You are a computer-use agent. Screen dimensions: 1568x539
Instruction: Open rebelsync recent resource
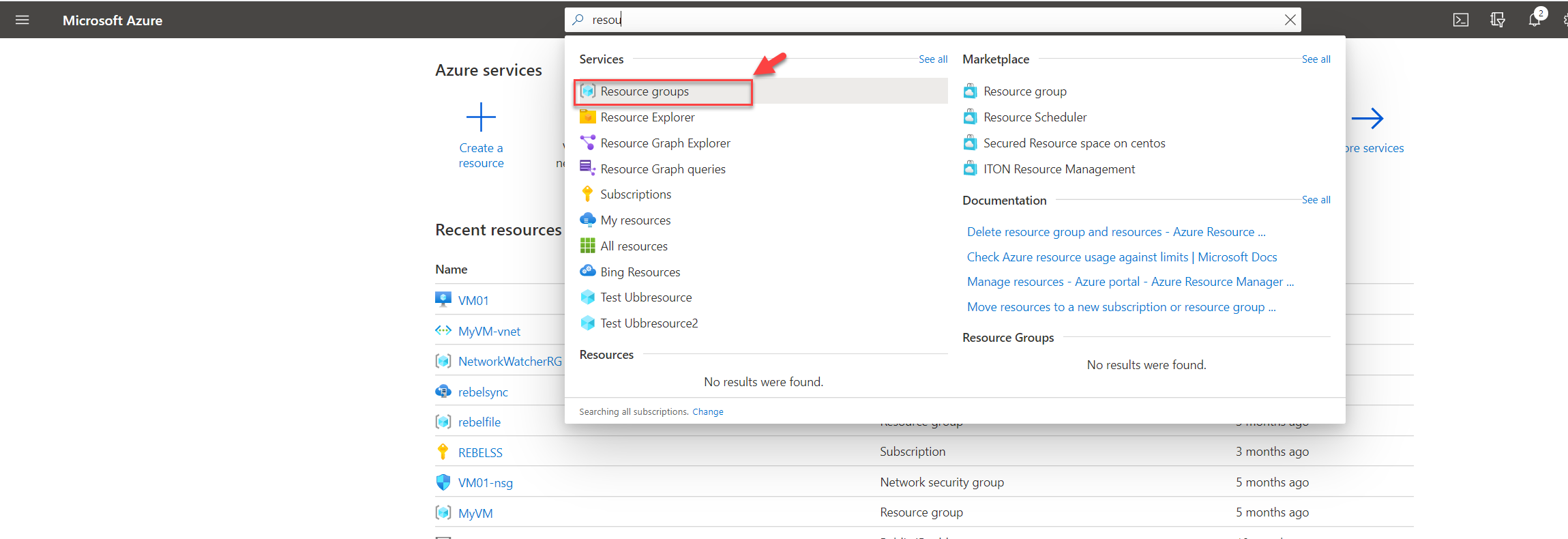[483, 392]
